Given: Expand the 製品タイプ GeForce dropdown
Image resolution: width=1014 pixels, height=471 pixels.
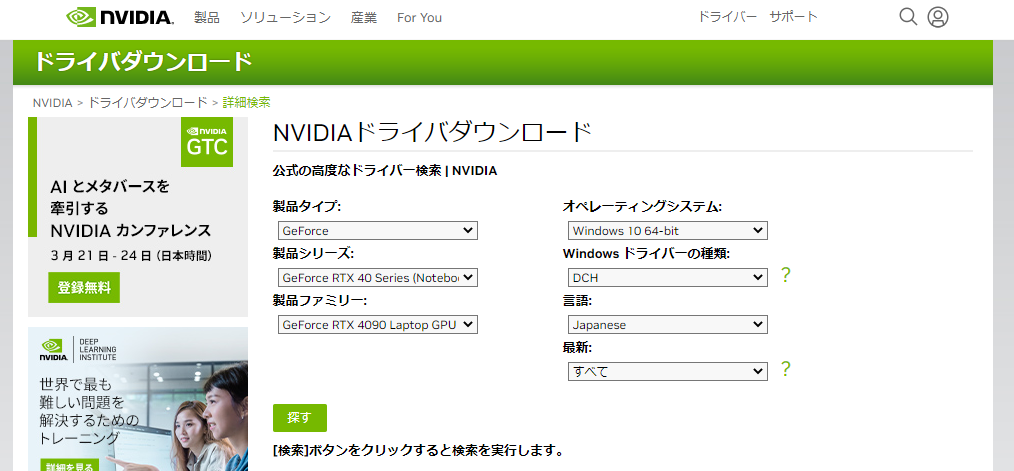Looking at the screenshot, I should (x=378, y=230).
